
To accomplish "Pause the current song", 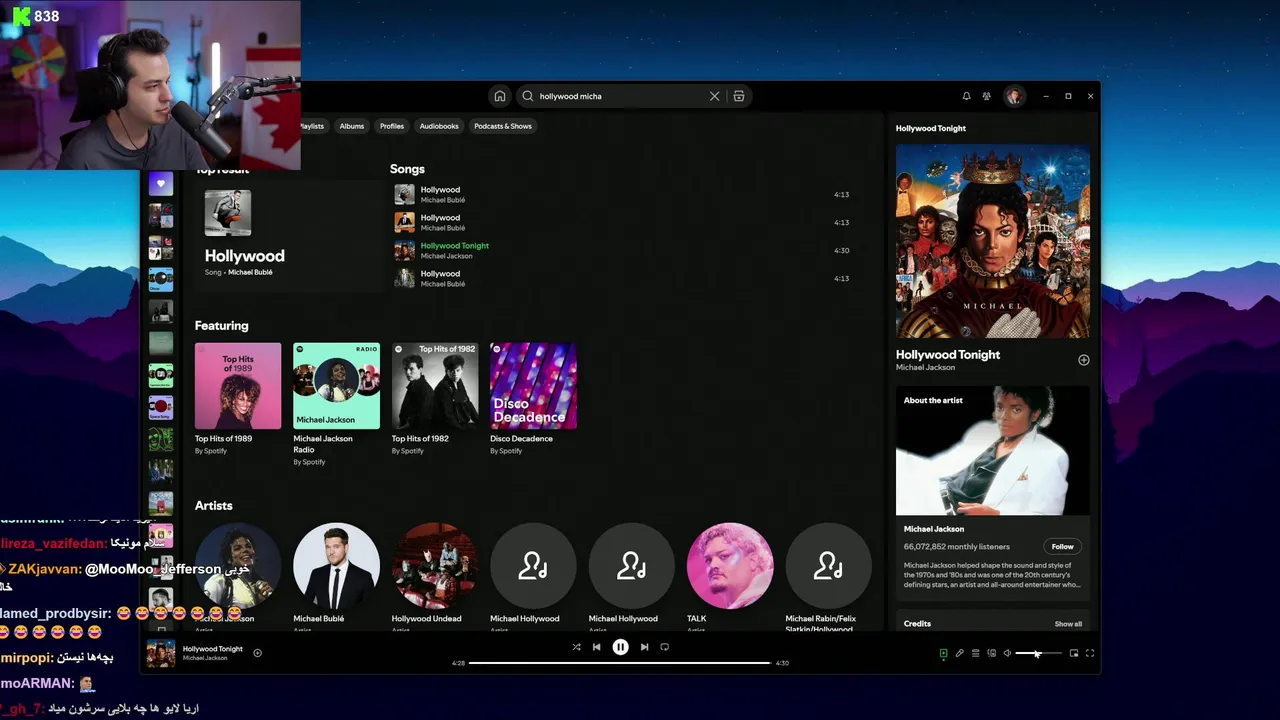I will point(620,647).
